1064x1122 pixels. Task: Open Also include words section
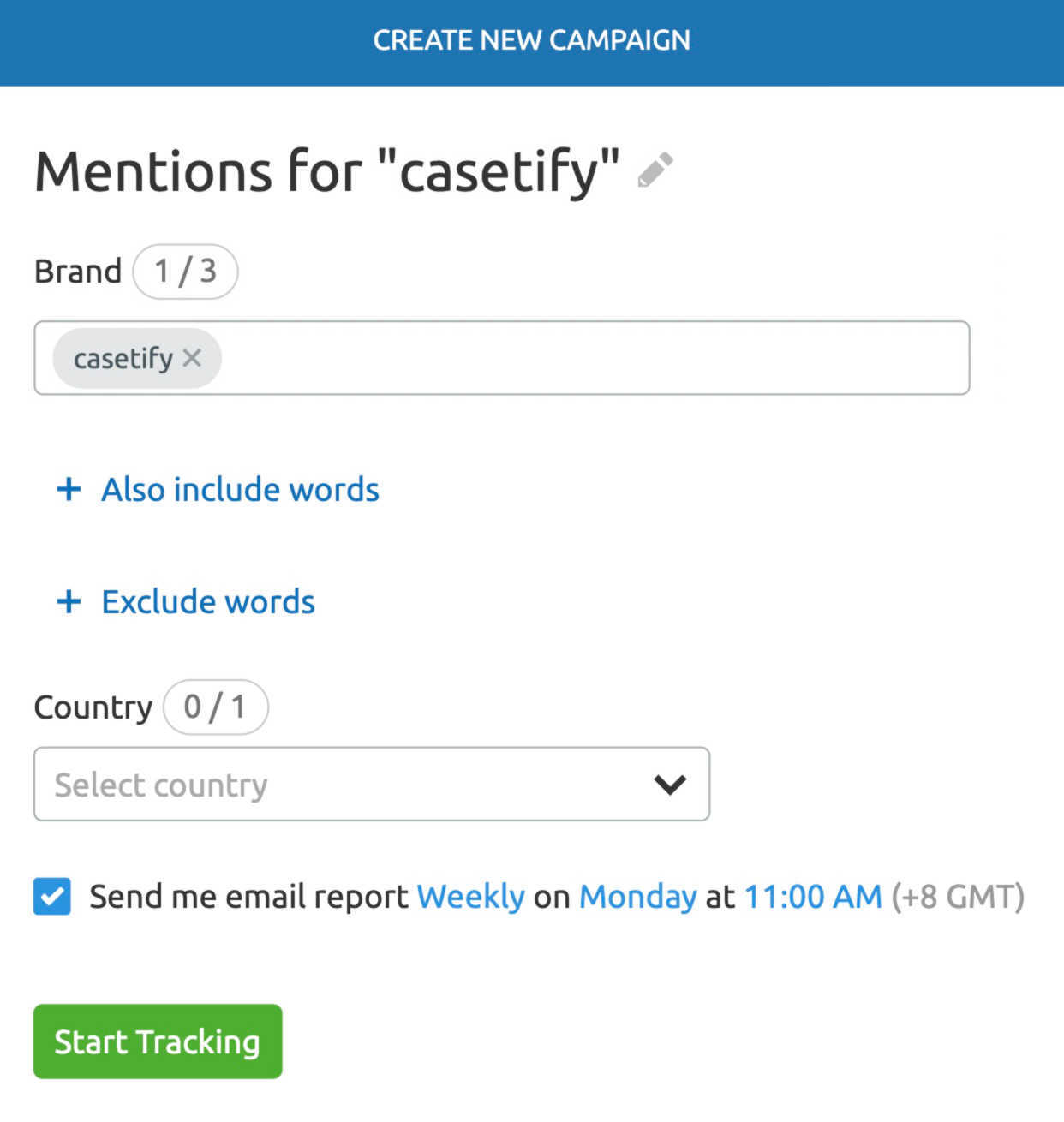tap(240, 490)
